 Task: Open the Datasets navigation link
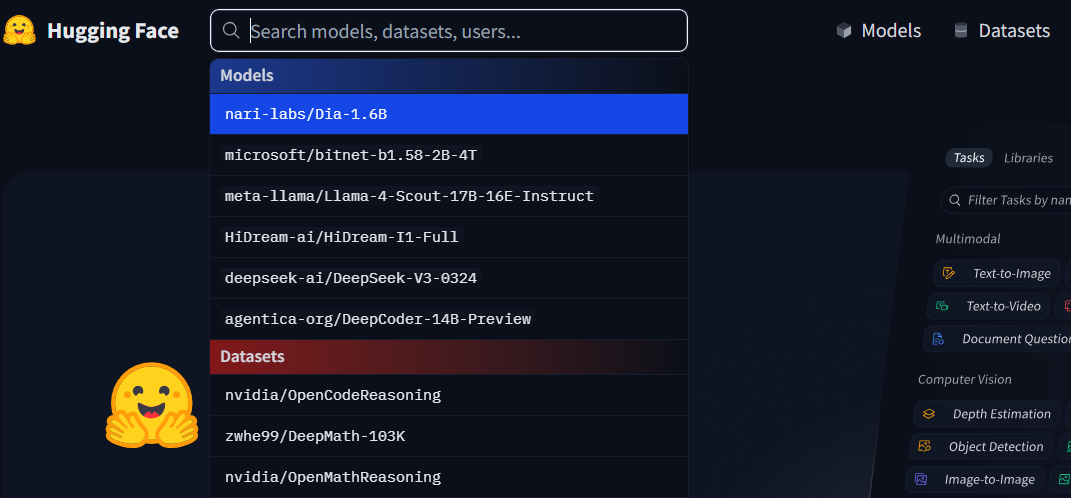tap(1014, 31)
